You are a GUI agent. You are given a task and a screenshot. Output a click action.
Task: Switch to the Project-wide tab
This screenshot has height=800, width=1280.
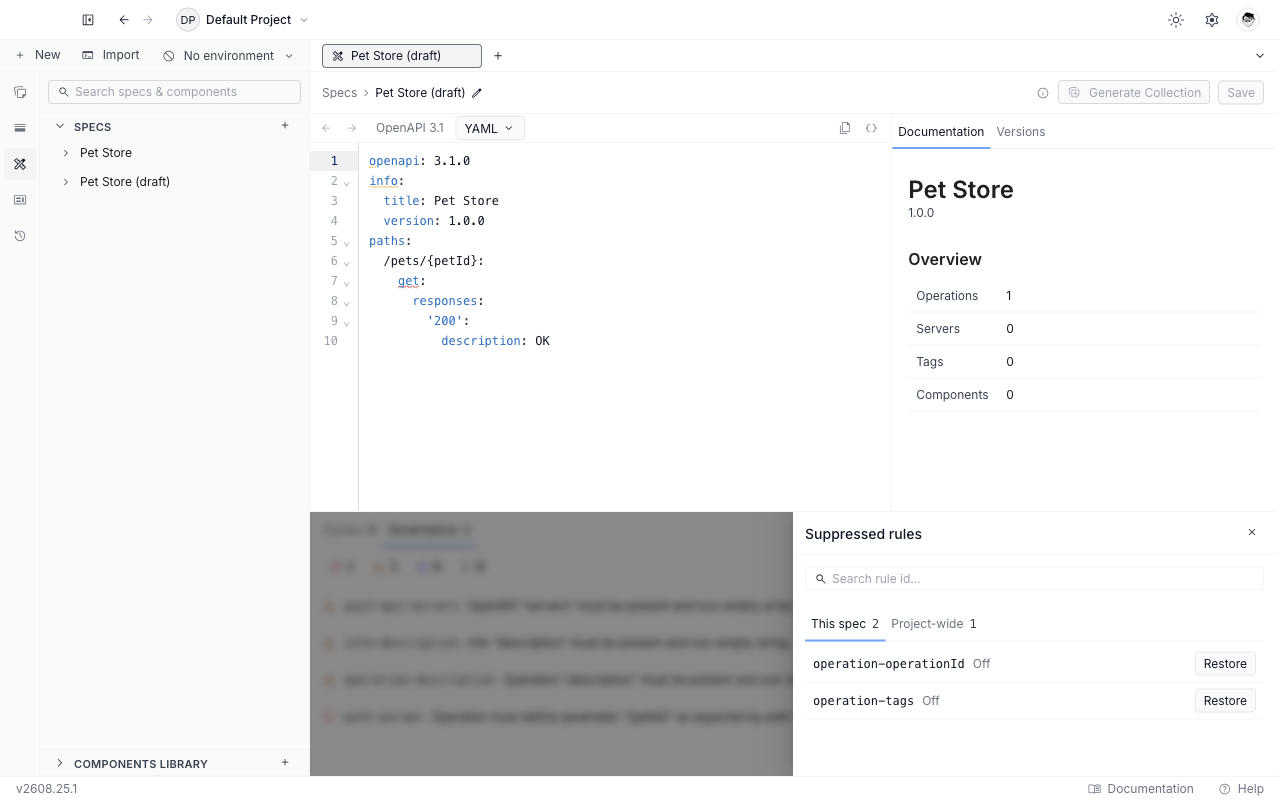(x=934, y=624)
